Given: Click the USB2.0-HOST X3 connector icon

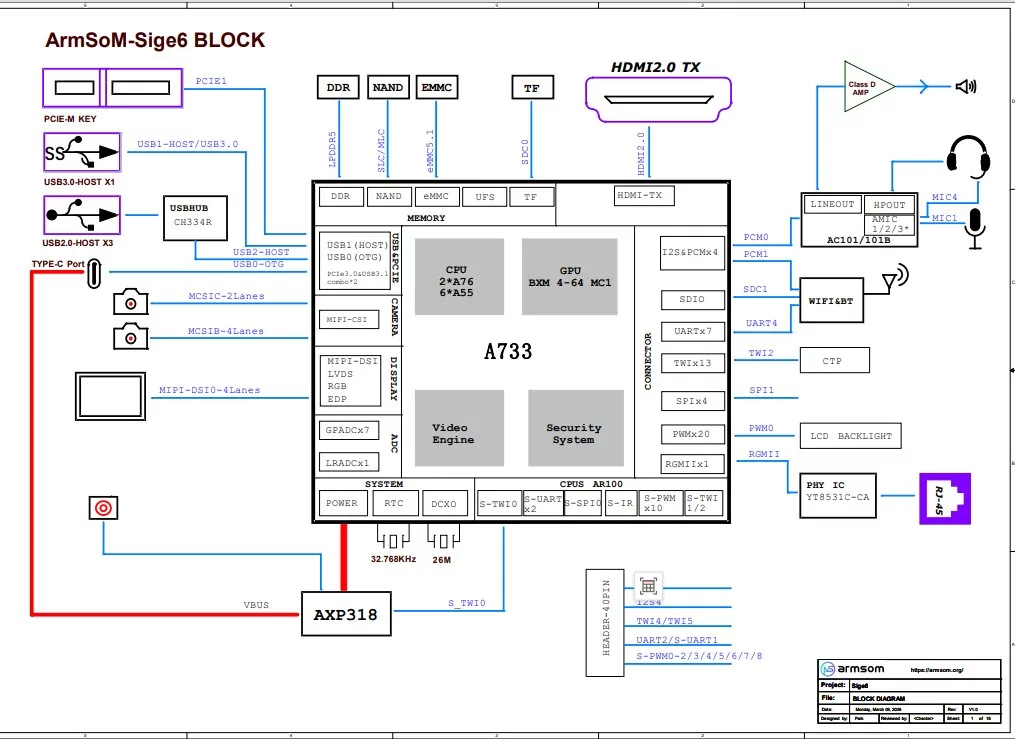Looking at the screenshot, I should click(80, 214).
